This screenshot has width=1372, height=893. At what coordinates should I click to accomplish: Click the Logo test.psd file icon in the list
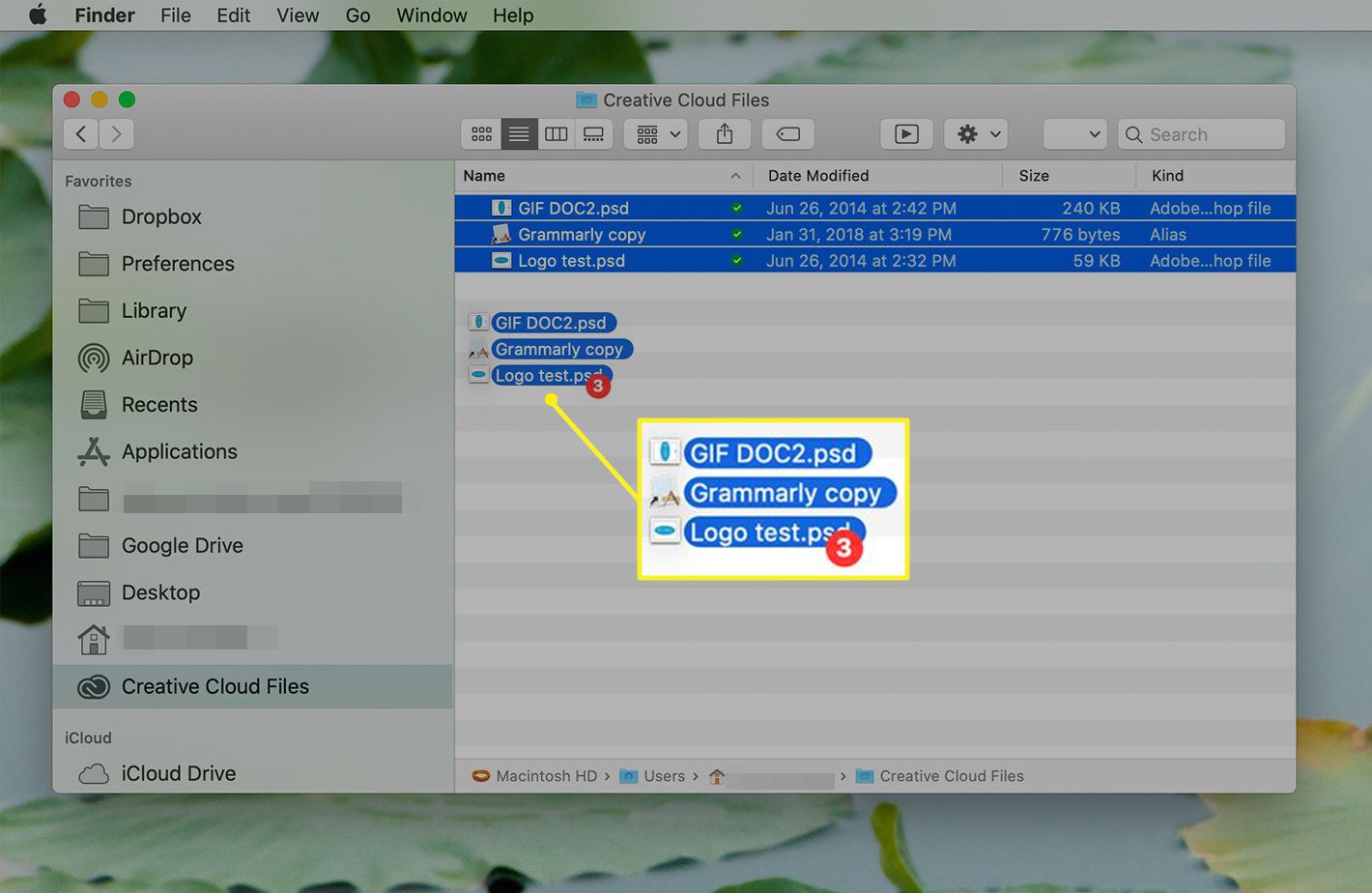coord(500,260)
